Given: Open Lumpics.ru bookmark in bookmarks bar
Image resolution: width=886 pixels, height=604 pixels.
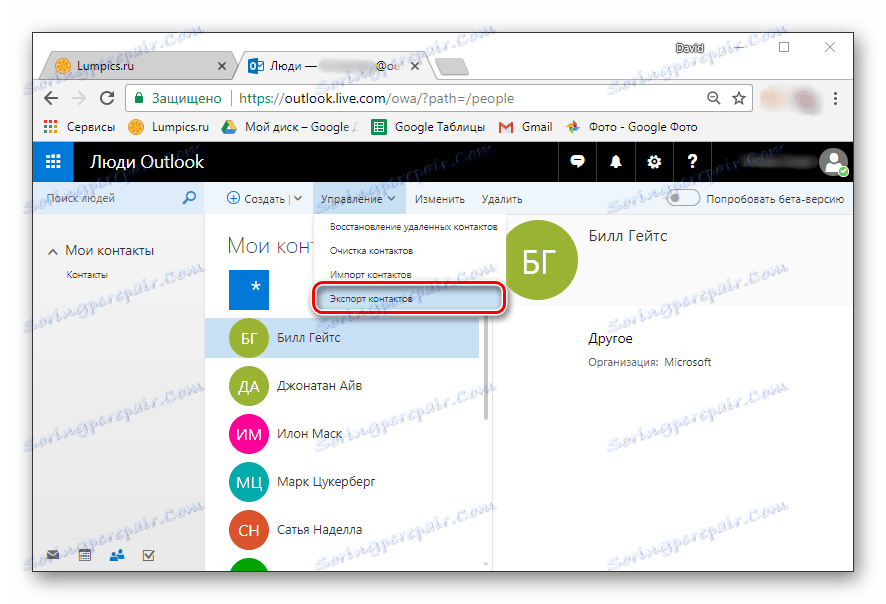Looking at the screenshot, I should click(x=168, y=127).
